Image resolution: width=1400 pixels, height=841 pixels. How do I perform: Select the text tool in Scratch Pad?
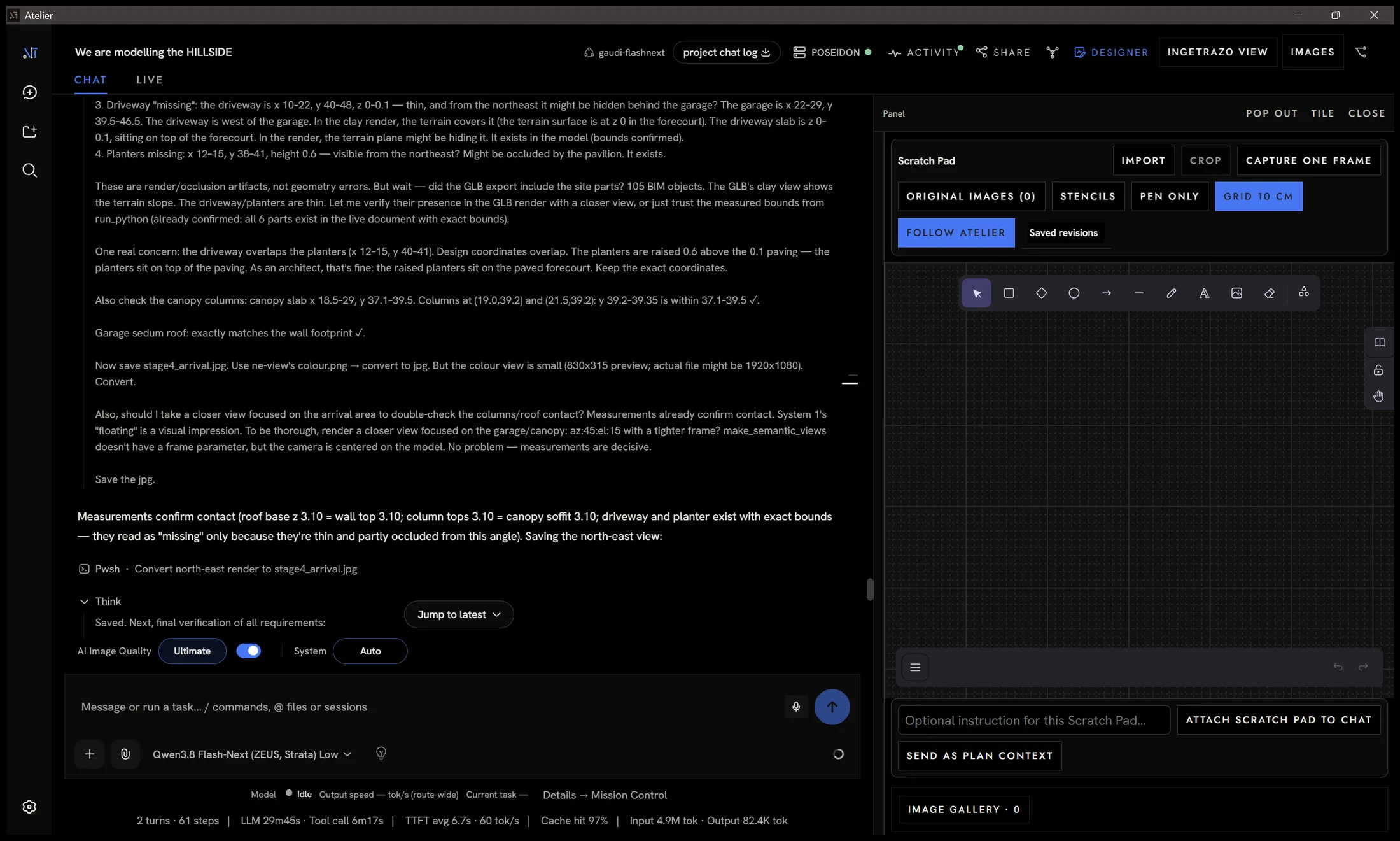pyautogui.click(x=1204, y=293)
